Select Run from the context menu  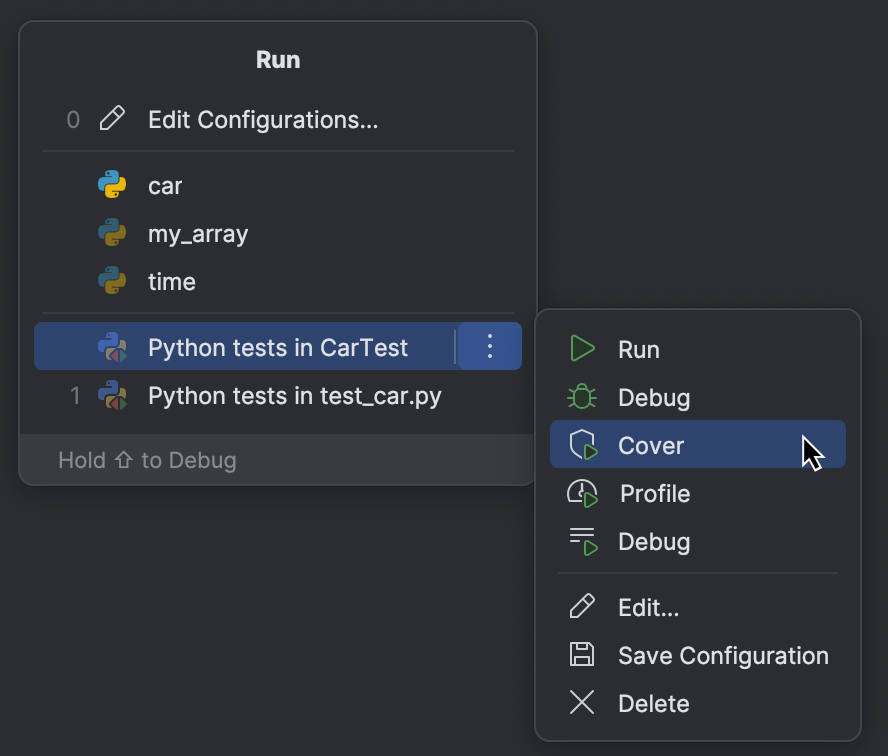point(639,349)
